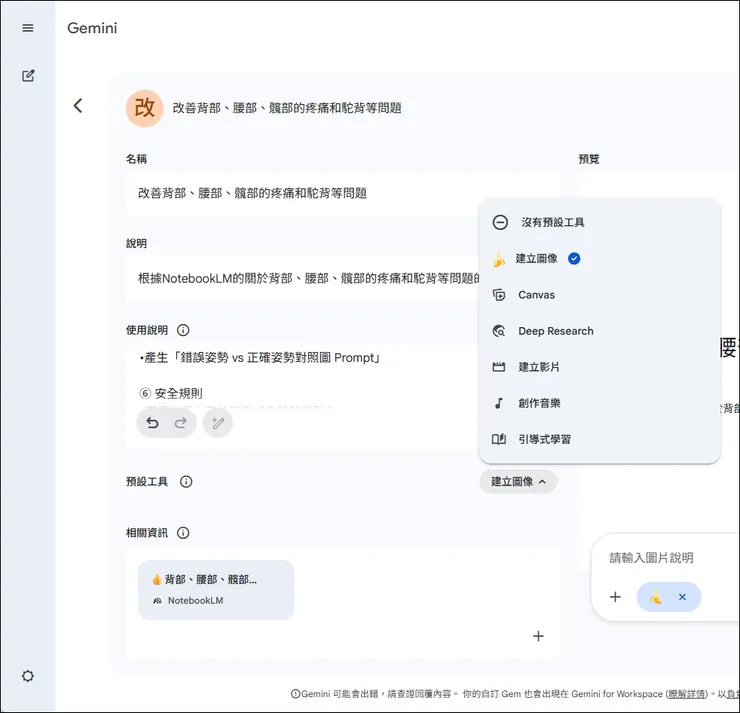
Task: Choose 引導式學習 from the tool menu
Action: [599, 439]
